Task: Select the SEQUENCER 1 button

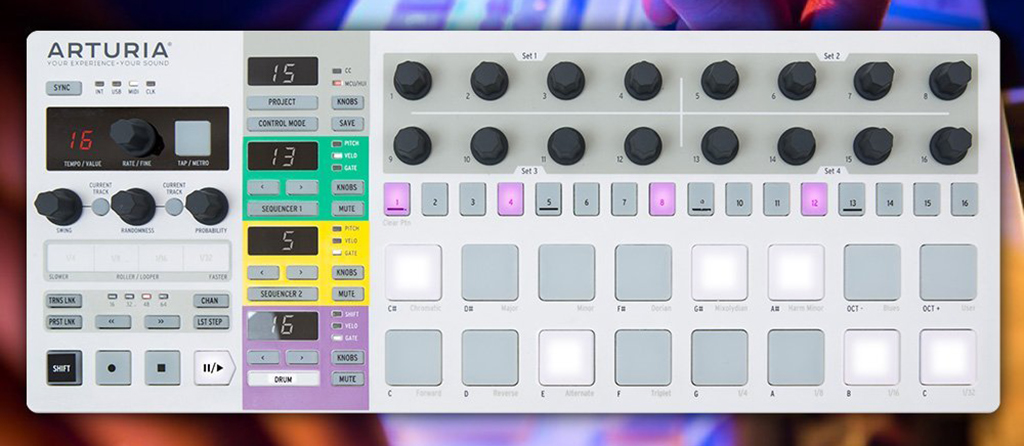Action: pos(283,210)
